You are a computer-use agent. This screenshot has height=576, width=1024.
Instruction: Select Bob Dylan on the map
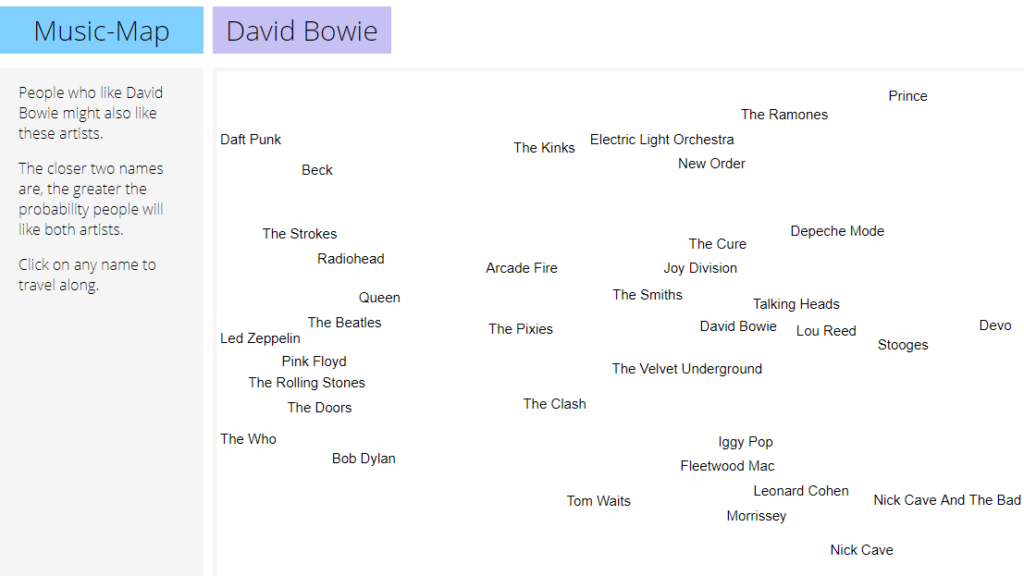(363, 459)
